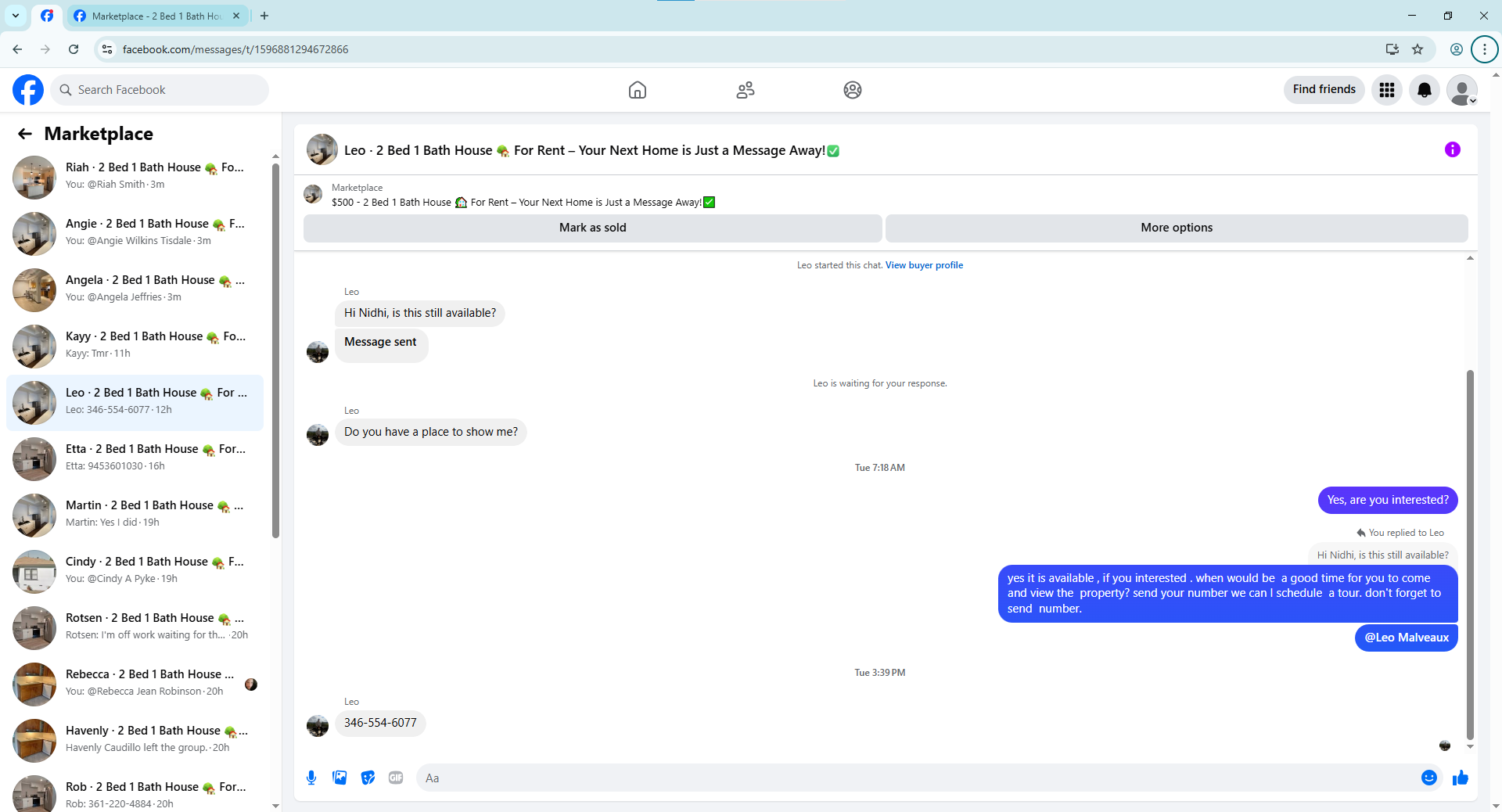Record a voice clip with microphone icon
This screenshot has height=812, width=1502.
[311, 778]
